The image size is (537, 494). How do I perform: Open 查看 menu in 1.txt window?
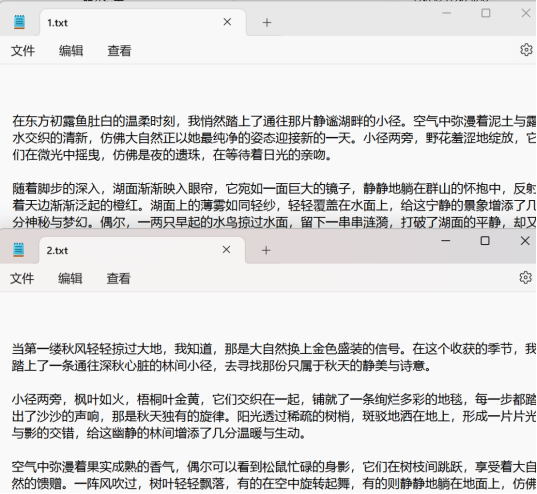click(x=120, y=51)
